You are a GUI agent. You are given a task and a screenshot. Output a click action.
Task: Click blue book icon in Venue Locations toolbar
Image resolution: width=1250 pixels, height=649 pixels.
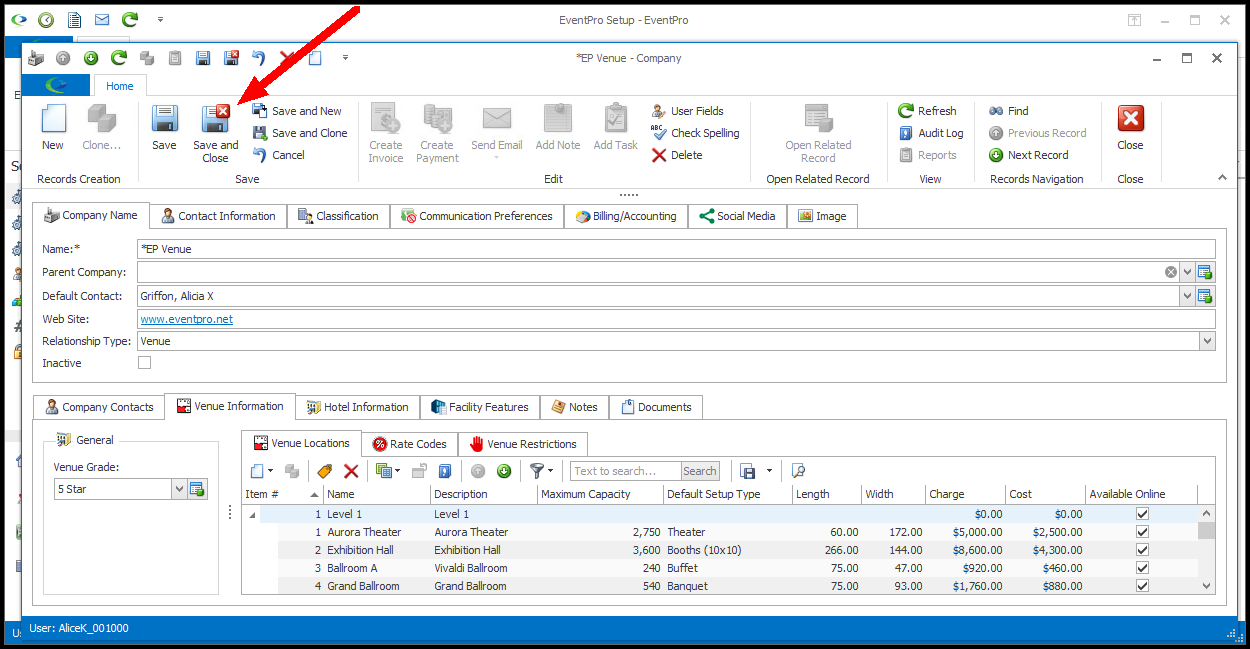point(445,471)
